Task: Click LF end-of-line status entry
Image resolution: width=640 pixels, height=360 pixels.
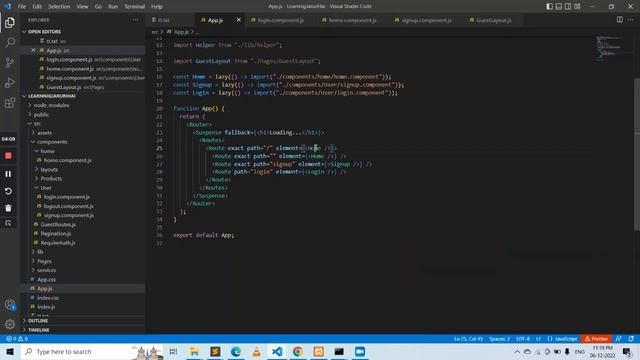Action: (538, 339)
